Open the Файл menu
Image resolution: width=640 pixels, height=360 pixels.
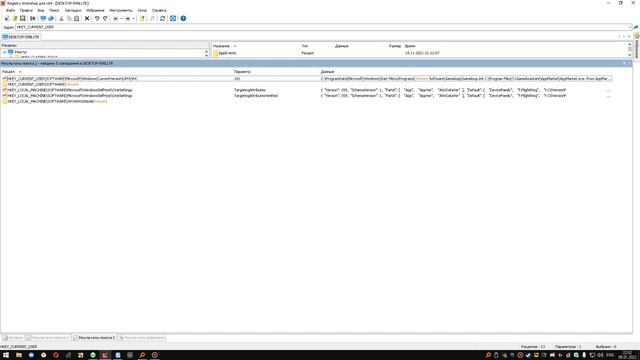point(11,10)
